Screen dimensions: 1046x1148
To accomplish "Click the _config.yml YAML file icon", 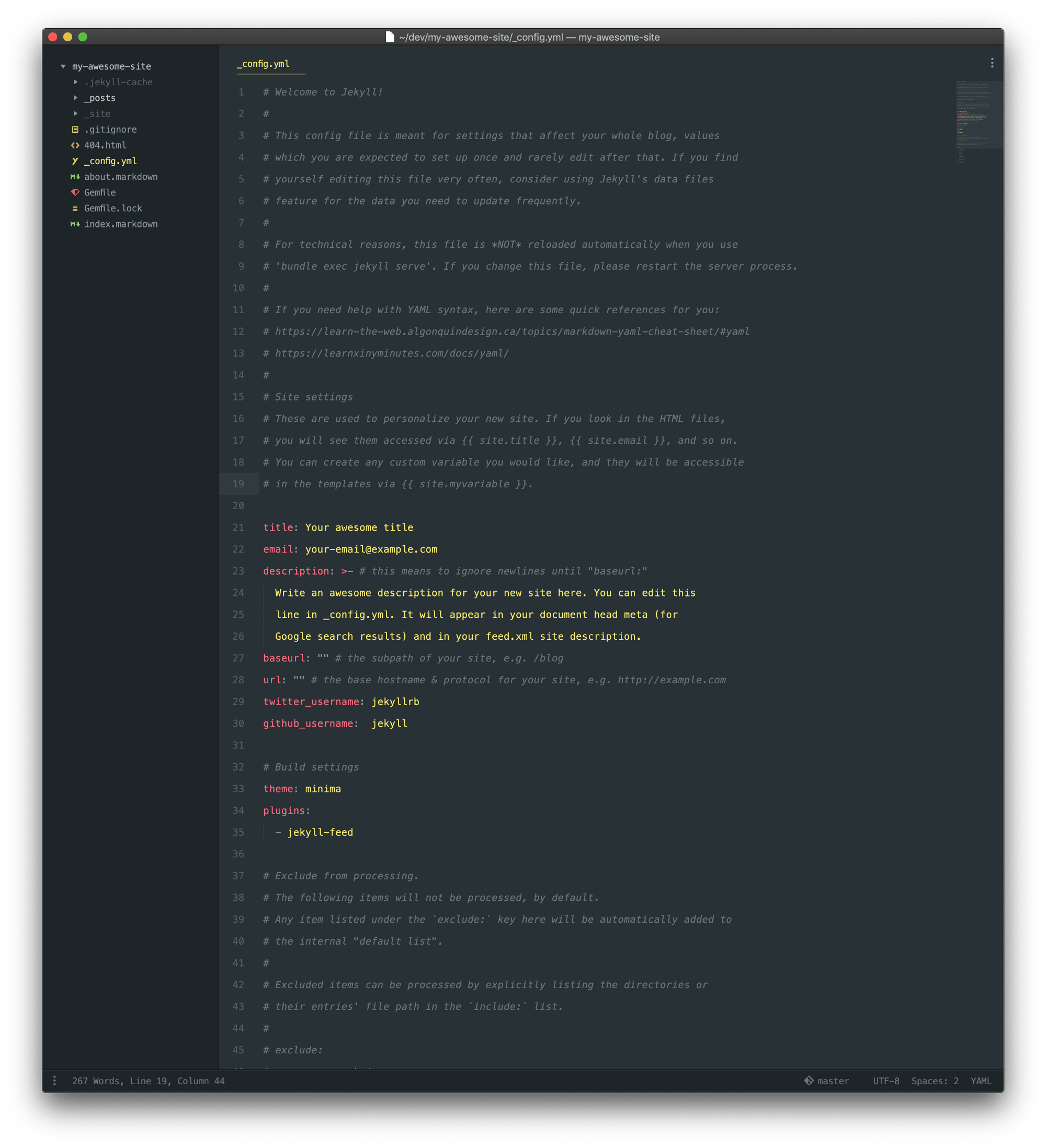I will [75, 161].
